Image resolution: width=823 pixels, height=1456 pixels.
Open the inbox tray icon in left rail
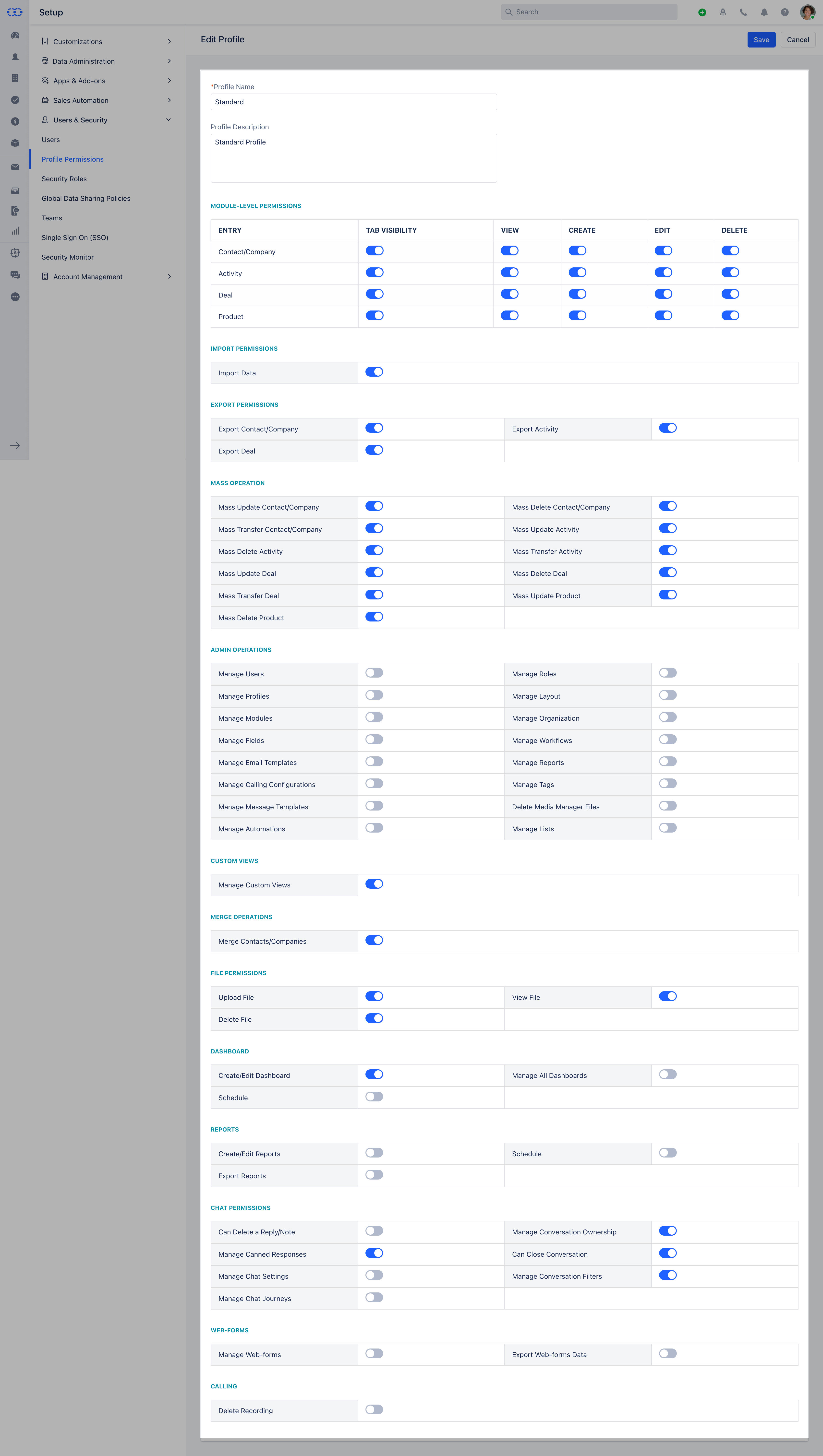pyautogui.click(x=15, y=191)
